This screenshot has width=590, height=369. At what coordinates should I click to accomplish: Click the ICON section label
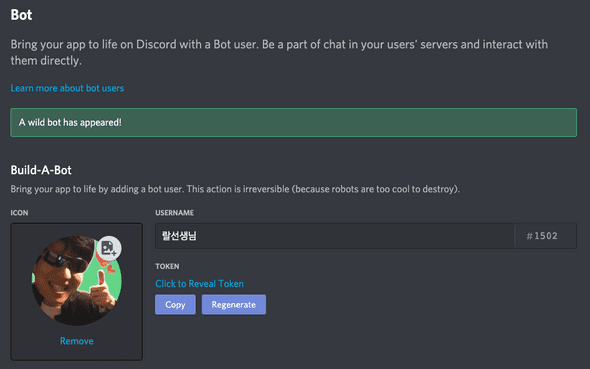tap(19, 213)
